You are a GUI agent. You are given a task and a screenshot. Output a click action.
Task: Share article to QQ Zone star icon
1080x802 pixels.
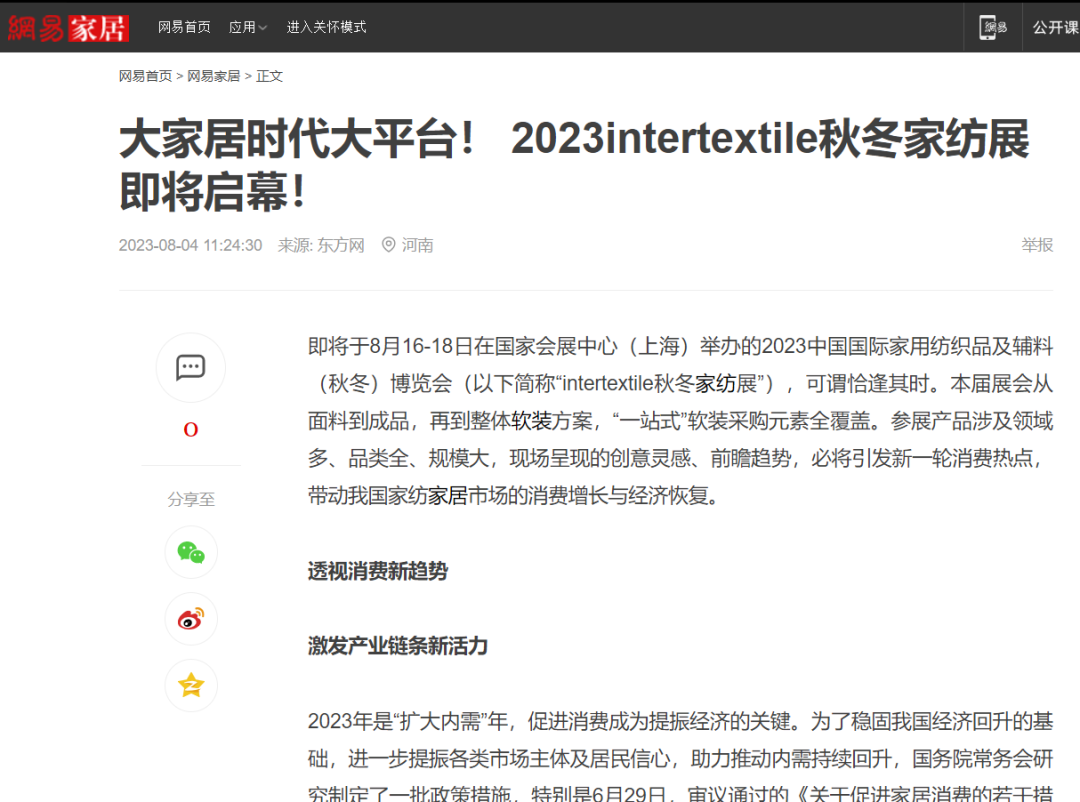(x=190, y=685)
